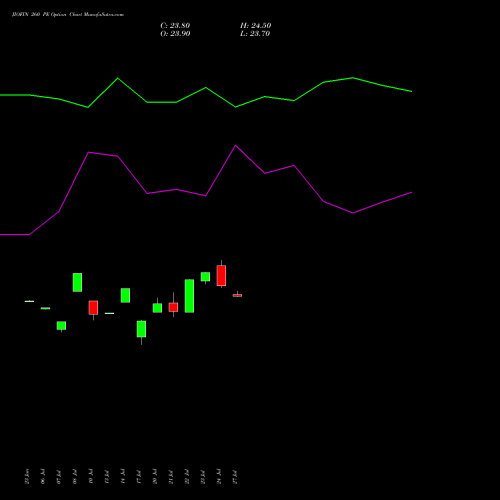Click the tall green candle for 22 Jul
This screenshot has height=500, width=500.
(x=189, y=296)
